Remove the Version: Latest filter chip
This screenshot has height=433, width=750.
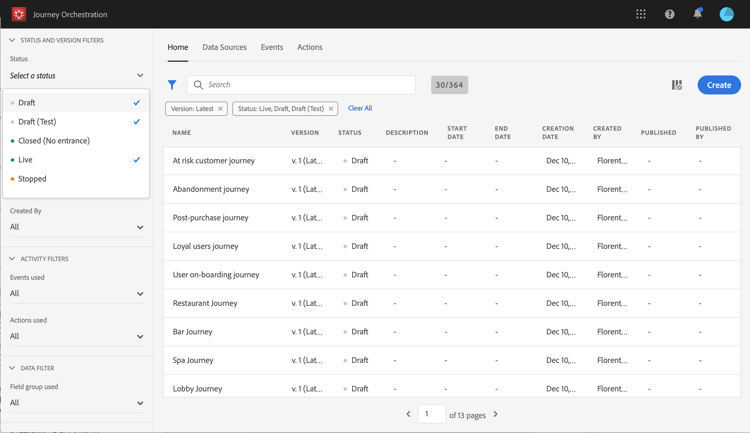[221, 109]
